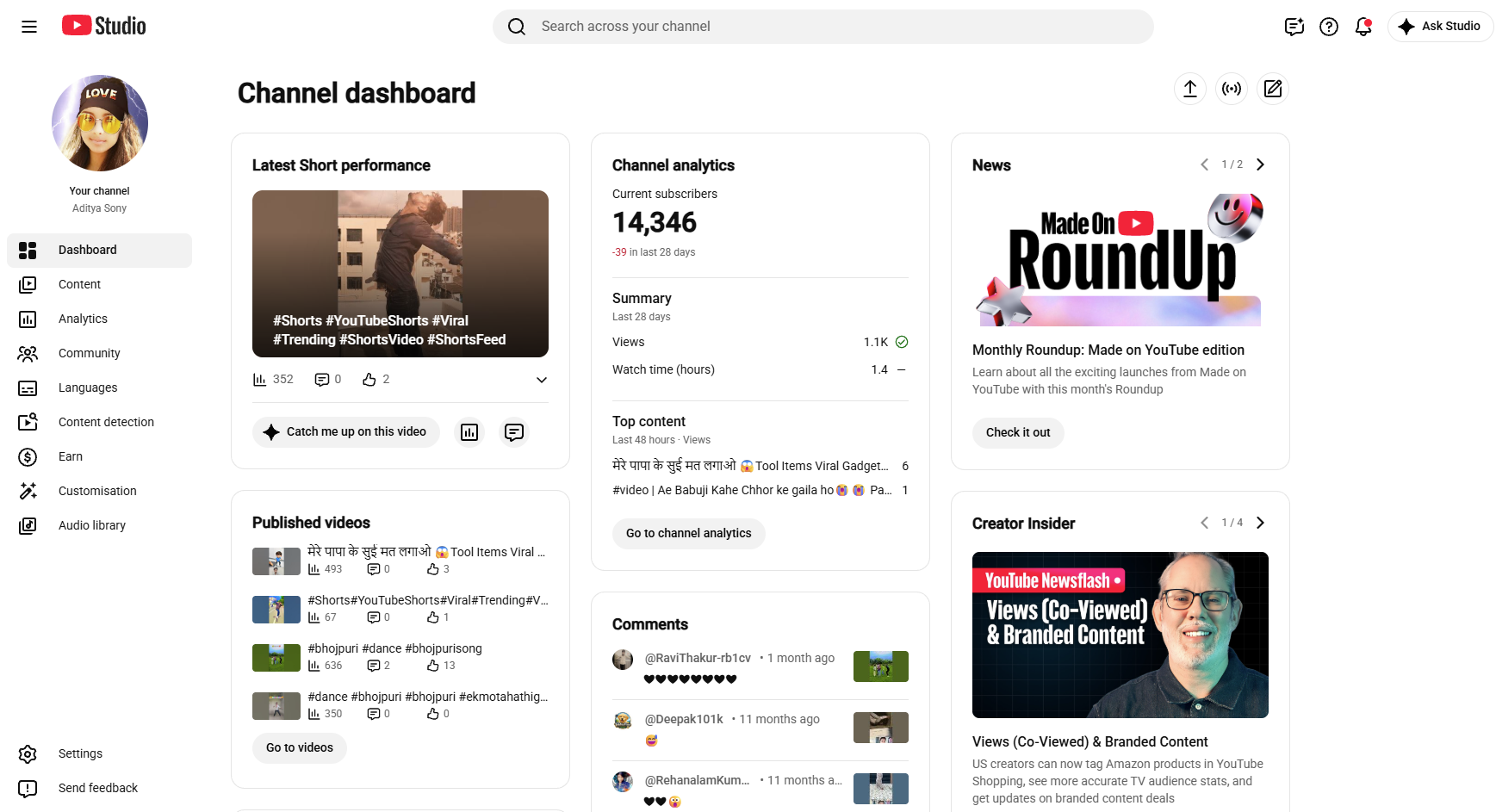The image size is (1496, 812).
Task: Click Go to videos button
Action: tap(300, 748)
